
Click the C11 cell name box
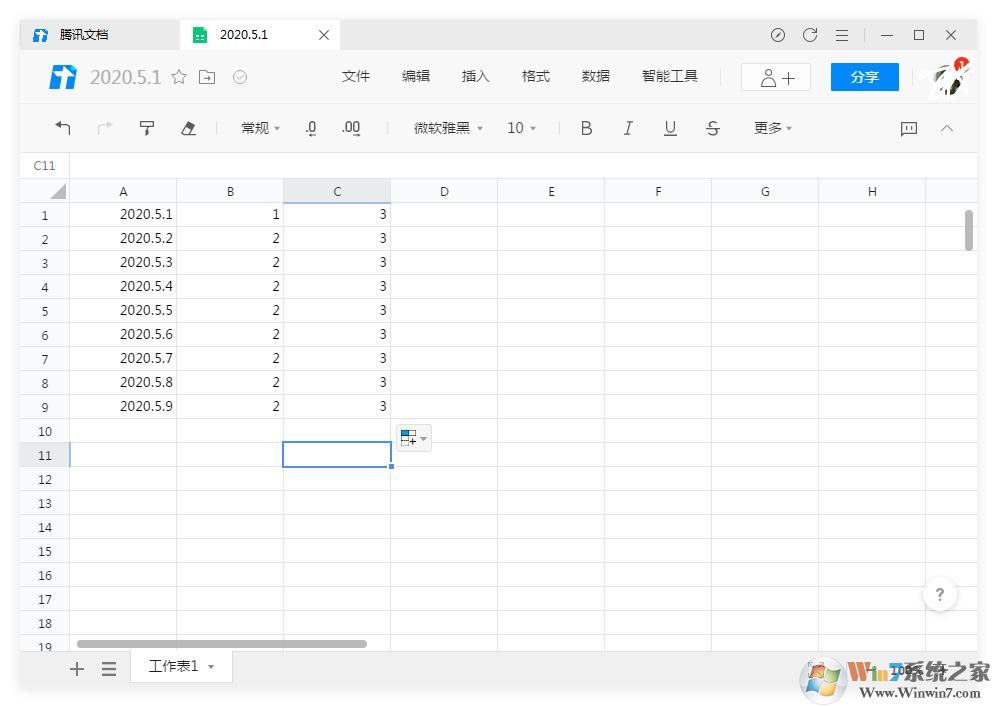[42, 165]
